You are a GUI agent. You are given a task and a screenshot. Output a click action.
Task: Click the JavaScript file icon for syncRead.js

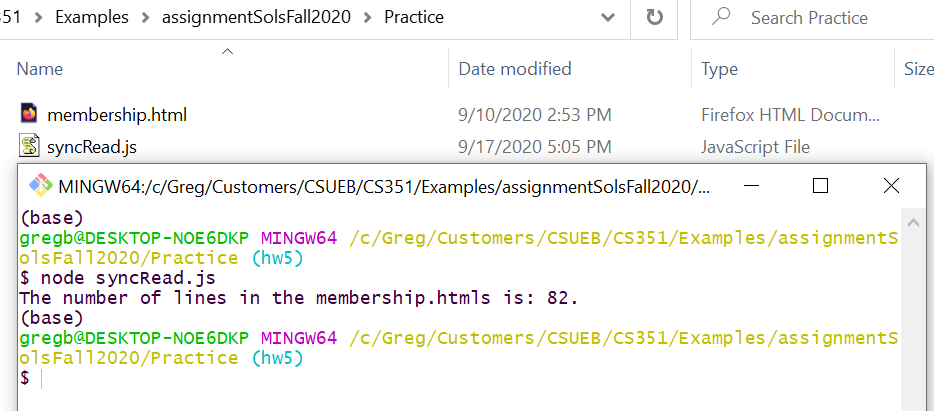coord(29,146)
